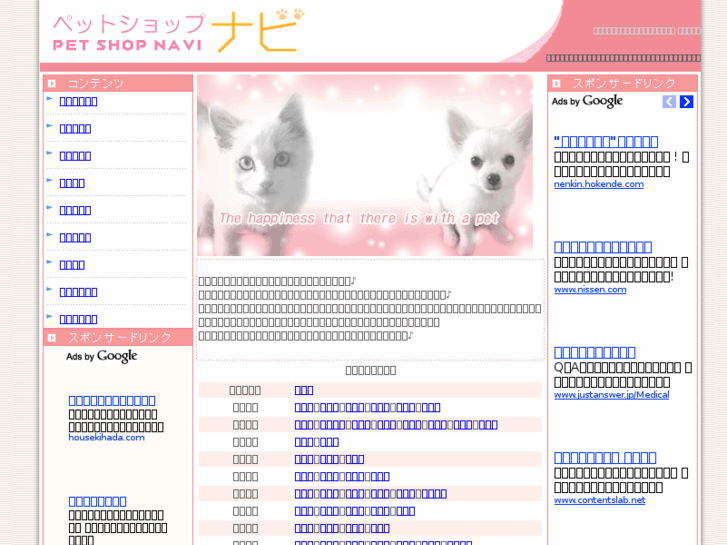Click the right sidebar スポンサードリンク header
The width and height of the screenshot is (727, 545).
click(622, 83)
